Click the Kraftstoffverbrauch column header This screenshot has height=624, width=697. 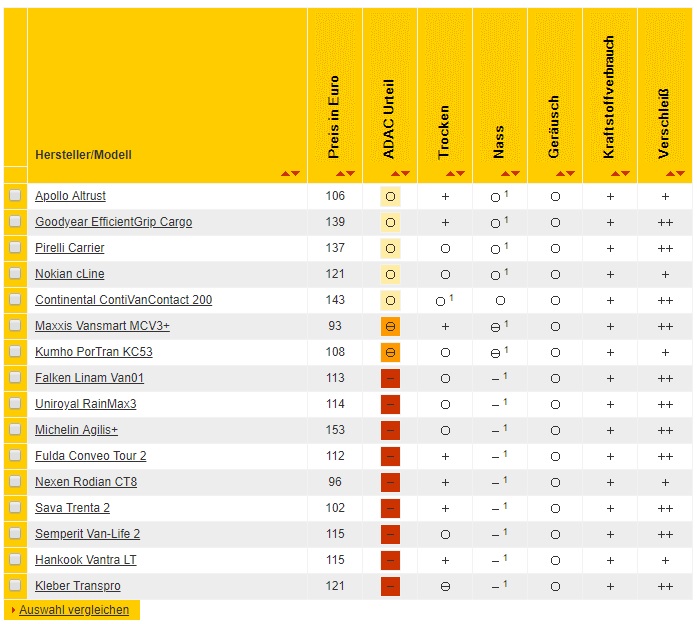[x=609, y=97]
